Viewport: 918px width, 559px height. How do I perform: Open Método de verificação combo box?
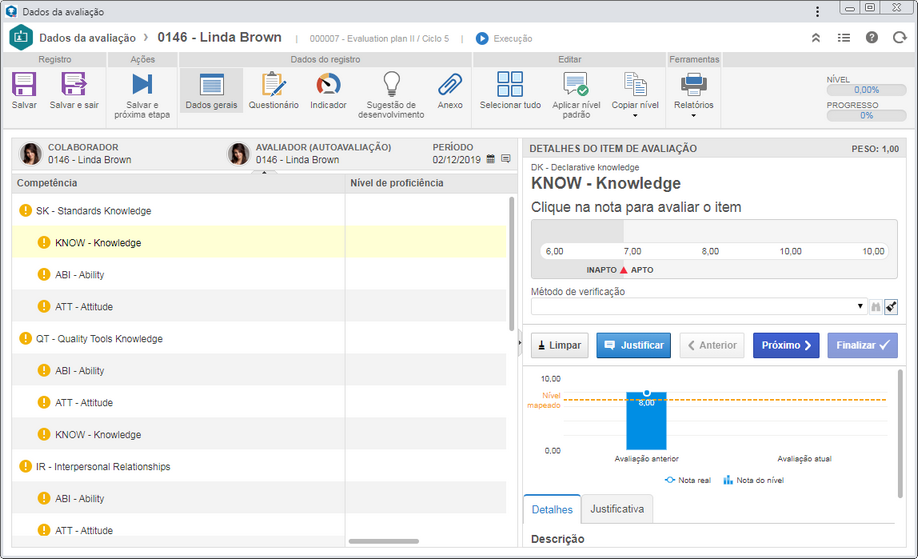698,306
